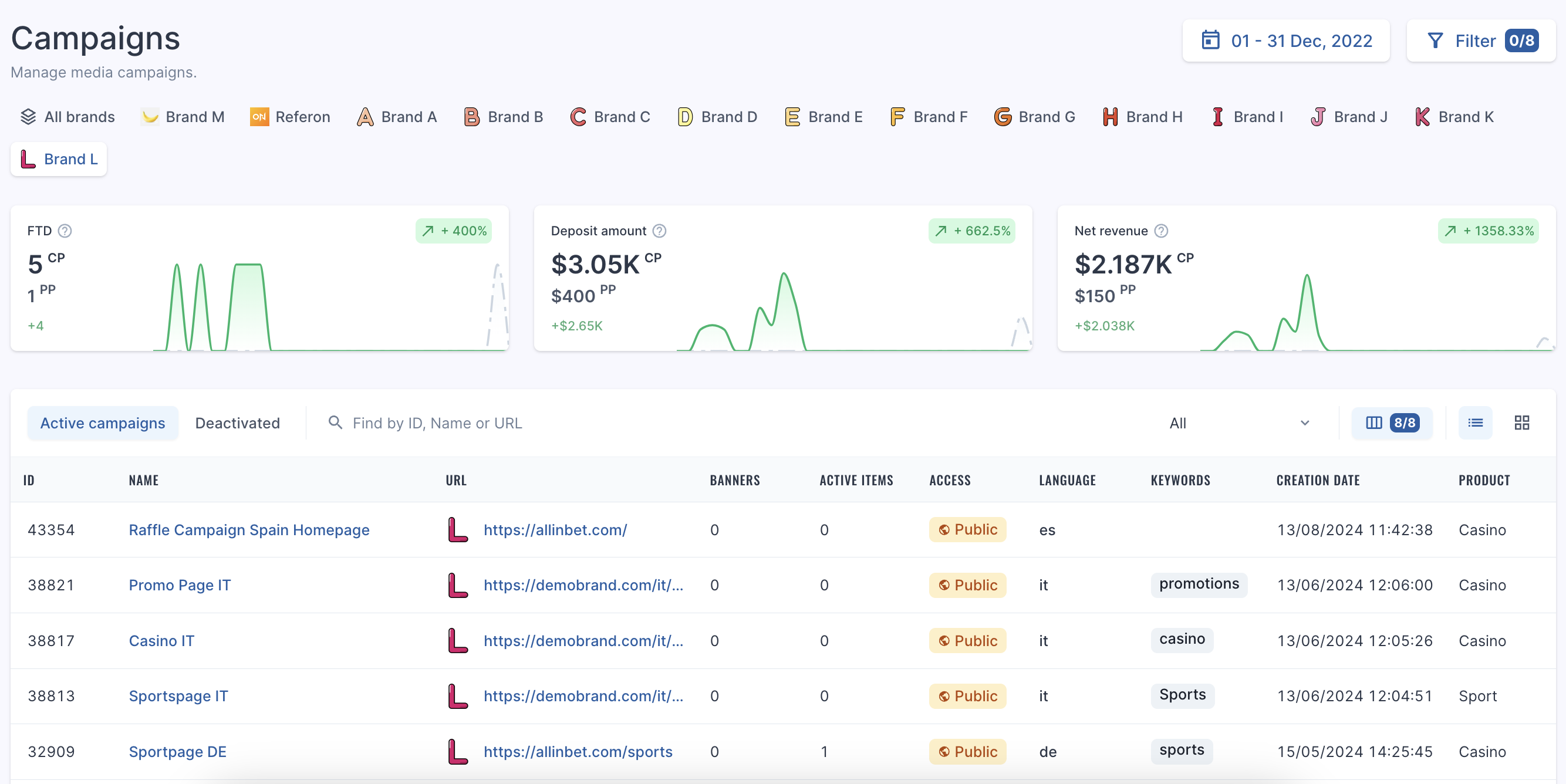
Task: Open Raffle Campaign Spain Homepage link
Action: [x=249, y=530]
